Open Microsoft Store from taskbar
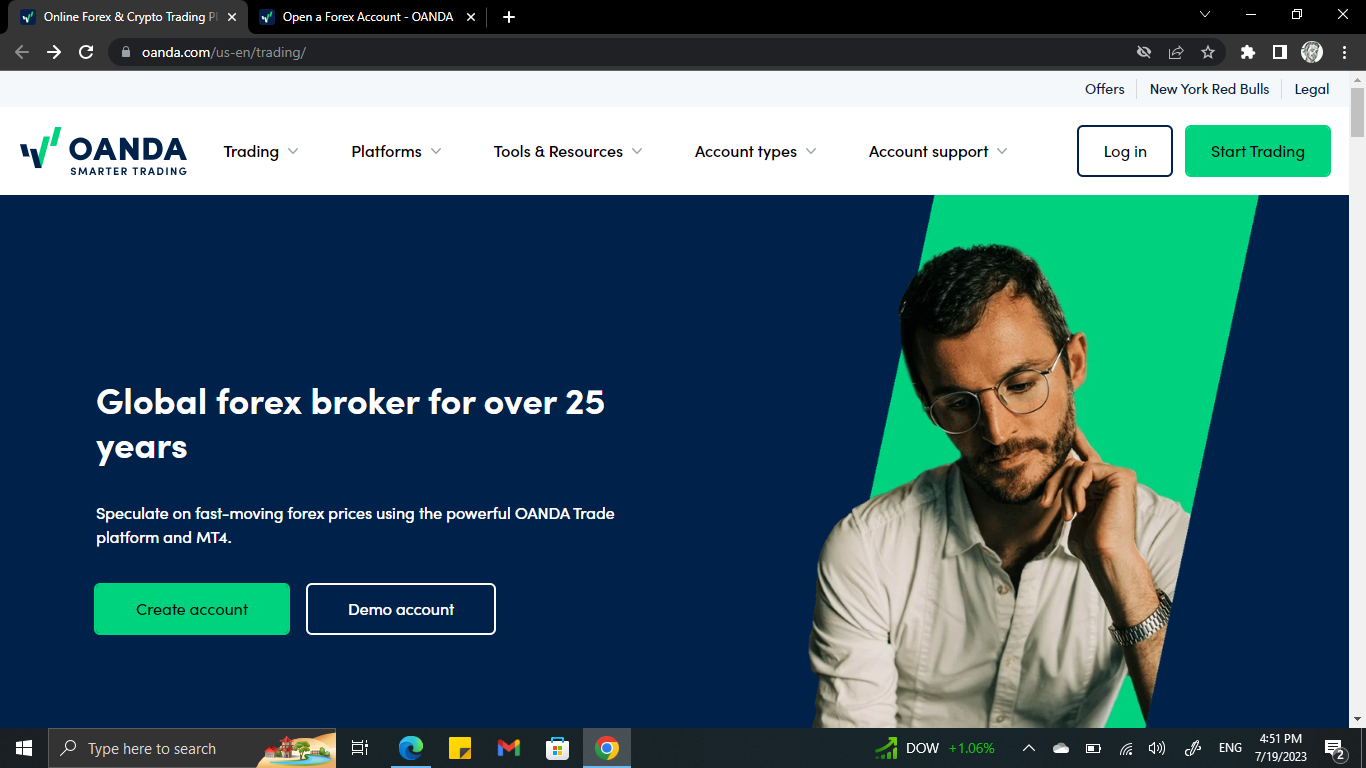This screenshot has height=768, width=1366. click(x=557, y=748)
